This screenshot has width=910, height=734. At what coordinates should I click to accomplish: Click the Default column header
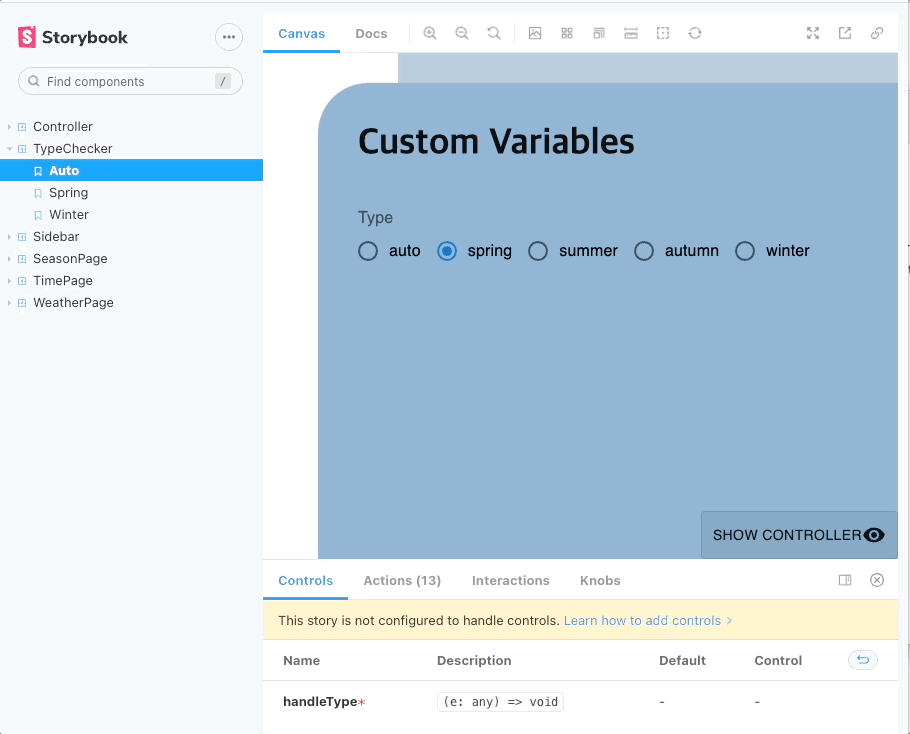682,660
